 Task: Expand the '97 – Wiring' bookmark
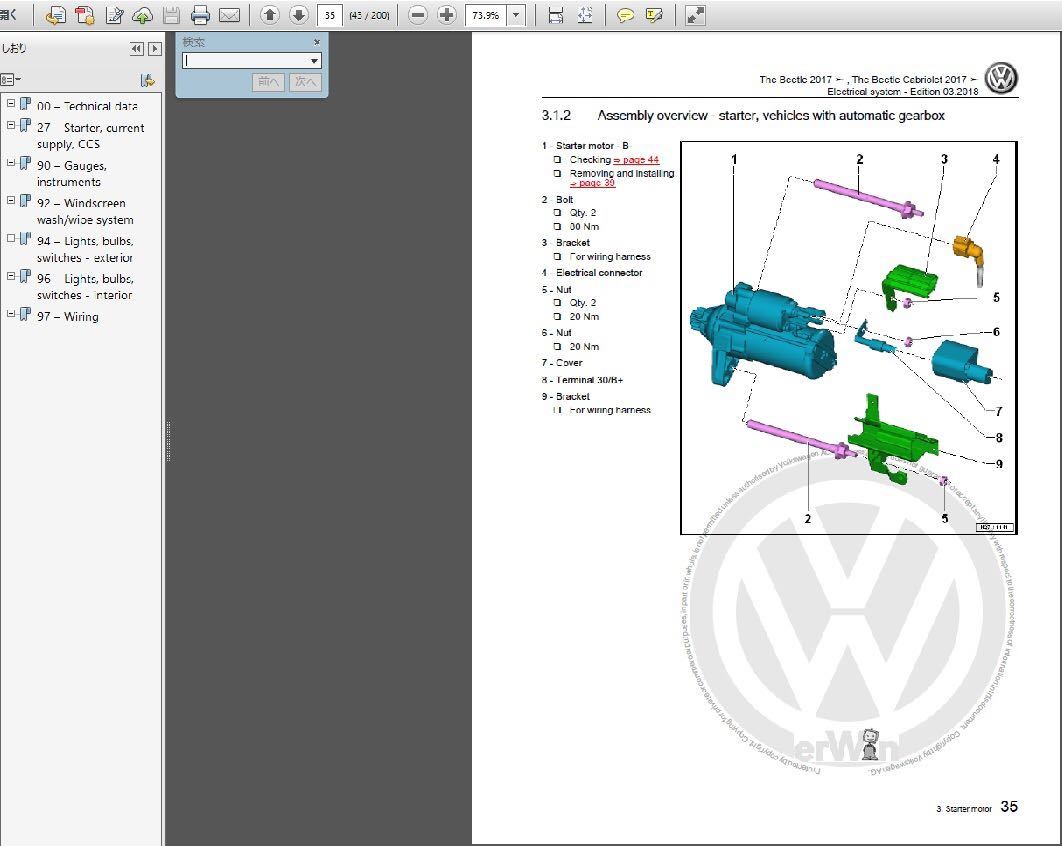click(11, 314)
